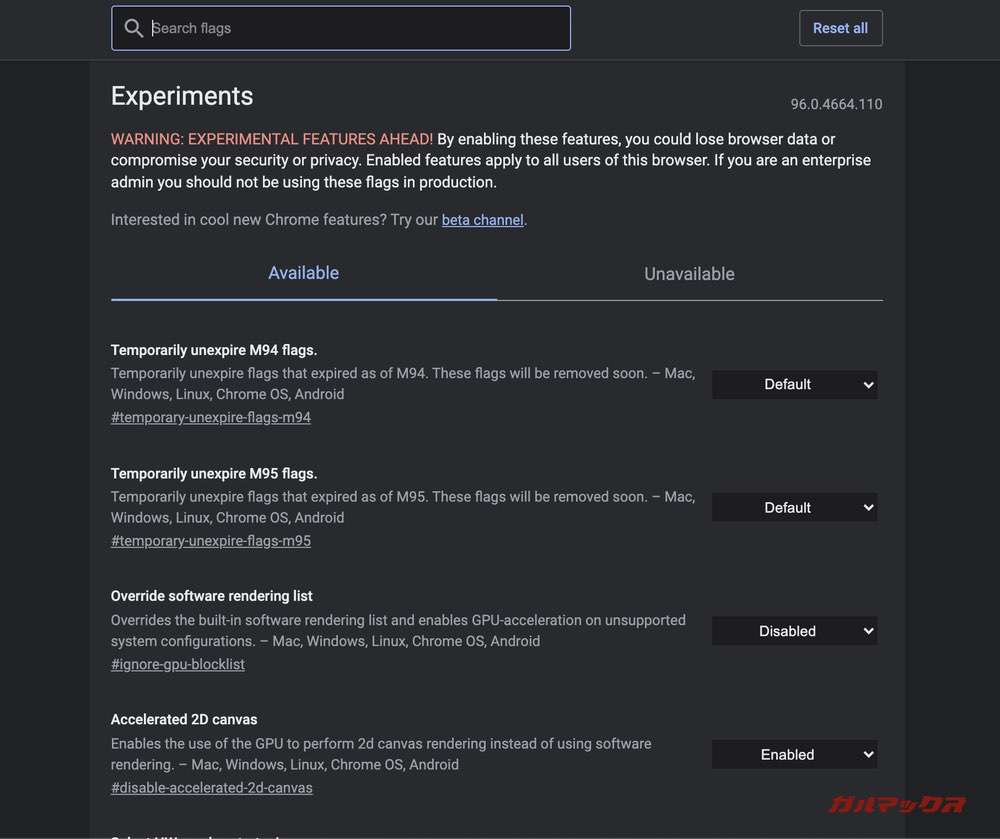This screenshot has height=839, width=1000.
Task: Click the version number 96.0.4664.110
Action: point(836,104)
